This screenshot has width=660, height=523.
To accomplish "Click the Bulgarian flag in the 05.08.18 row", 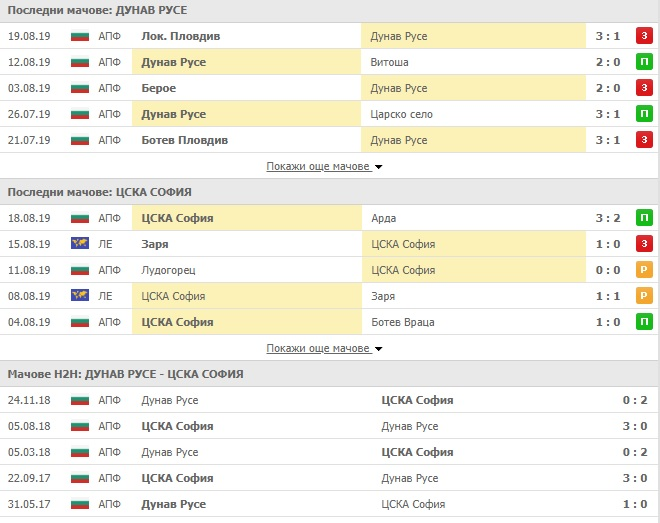I will 80,426.
